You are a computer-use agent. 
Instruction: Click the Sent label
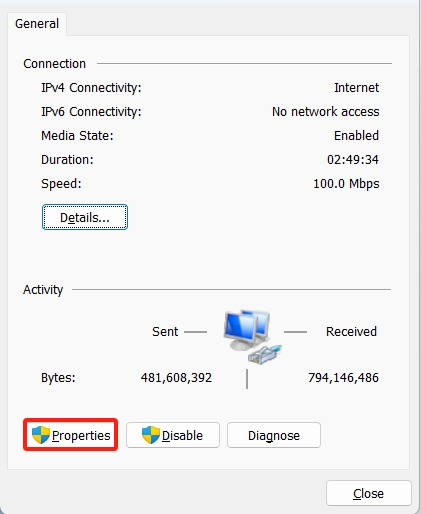[165, 332]
